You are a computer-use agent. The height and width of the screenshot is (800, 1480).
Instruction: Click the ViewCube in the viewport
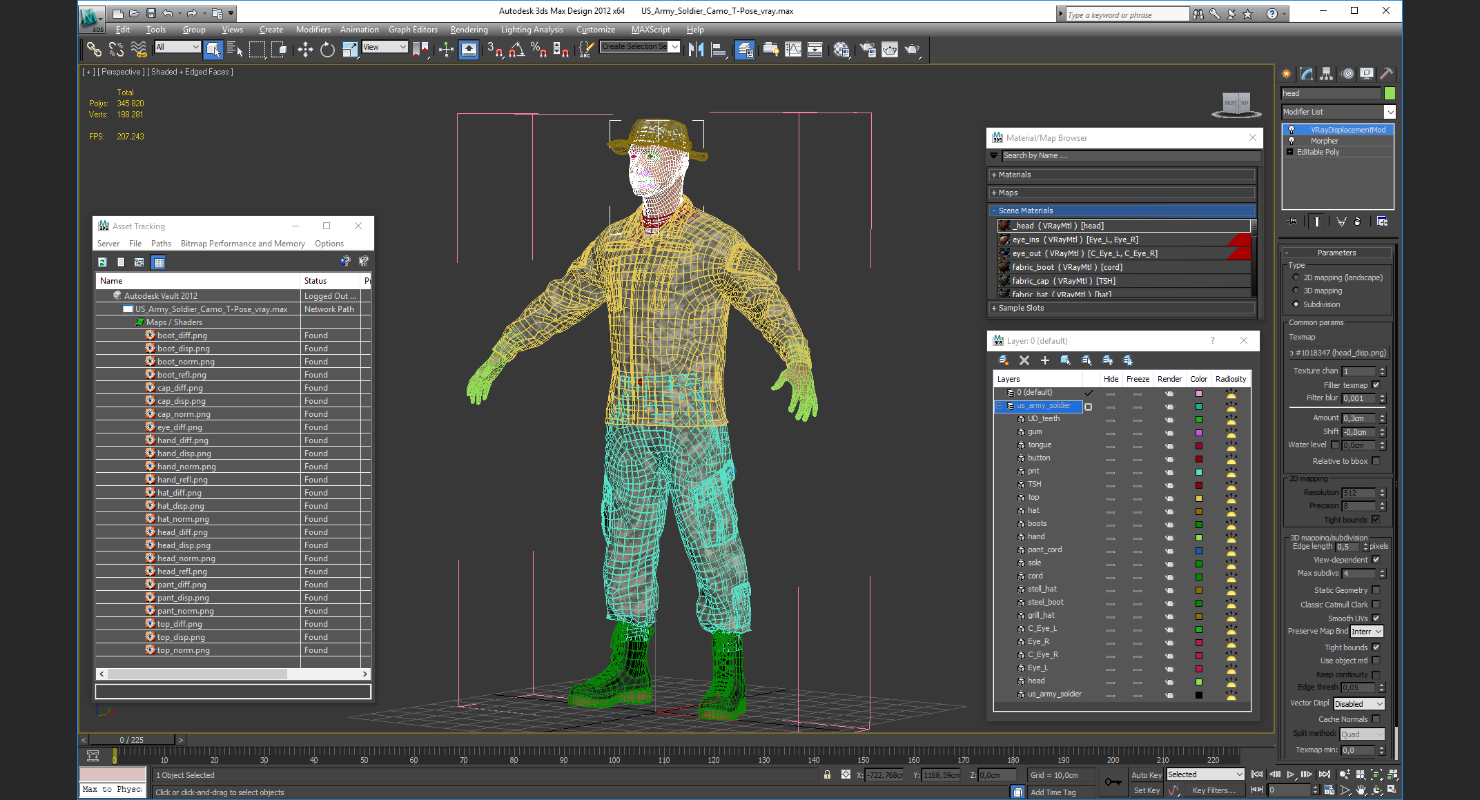click(x=1236, y=102)
